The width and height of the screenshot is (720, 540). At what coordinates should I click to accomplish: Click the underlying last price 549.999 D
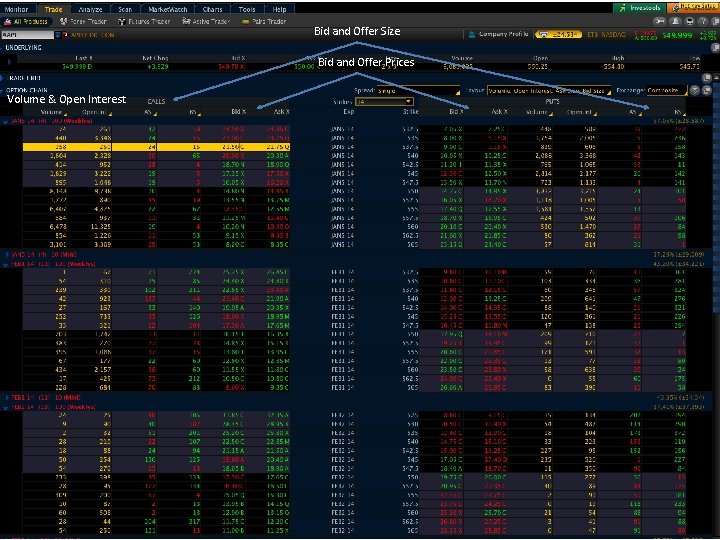[x=77, y=67]
